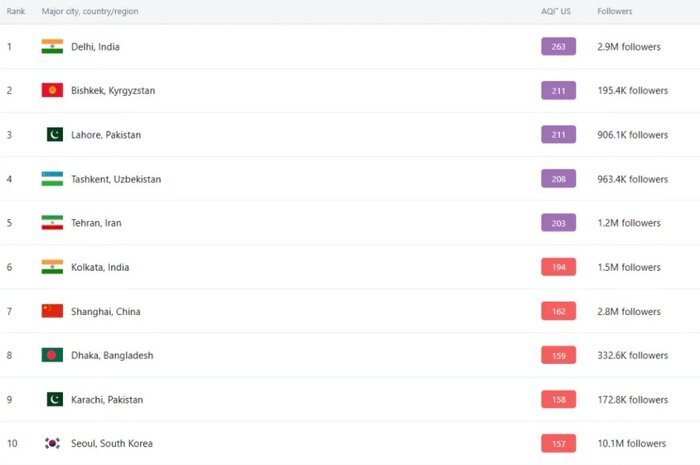Click the India flag beside Delhi
Image resolution: width=700 pixels, height=465 pixels.
coord(52,47)
